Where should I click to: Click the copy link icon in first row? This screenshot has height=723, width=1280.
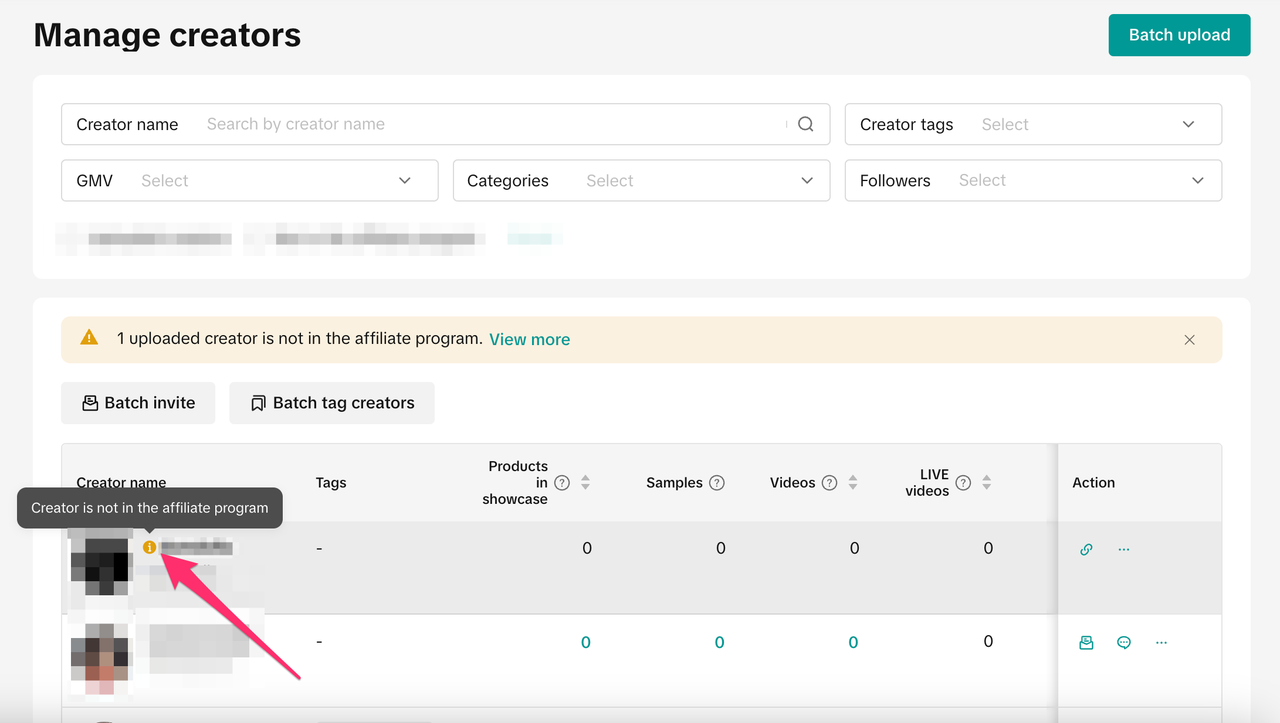(x=1086, y=549)
